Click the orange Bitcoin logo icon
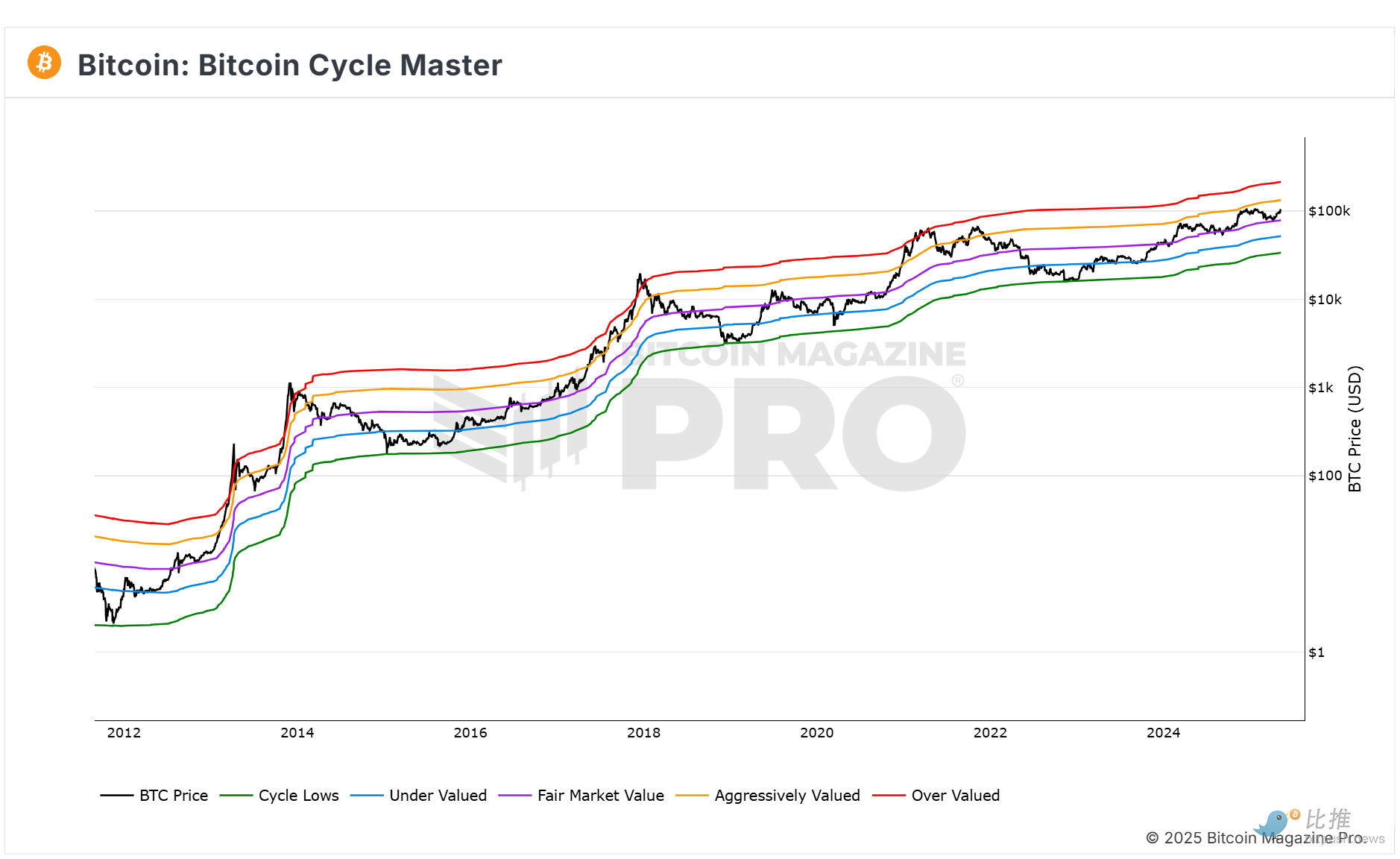The image size is (1400, 859). (x=44, y=63)
